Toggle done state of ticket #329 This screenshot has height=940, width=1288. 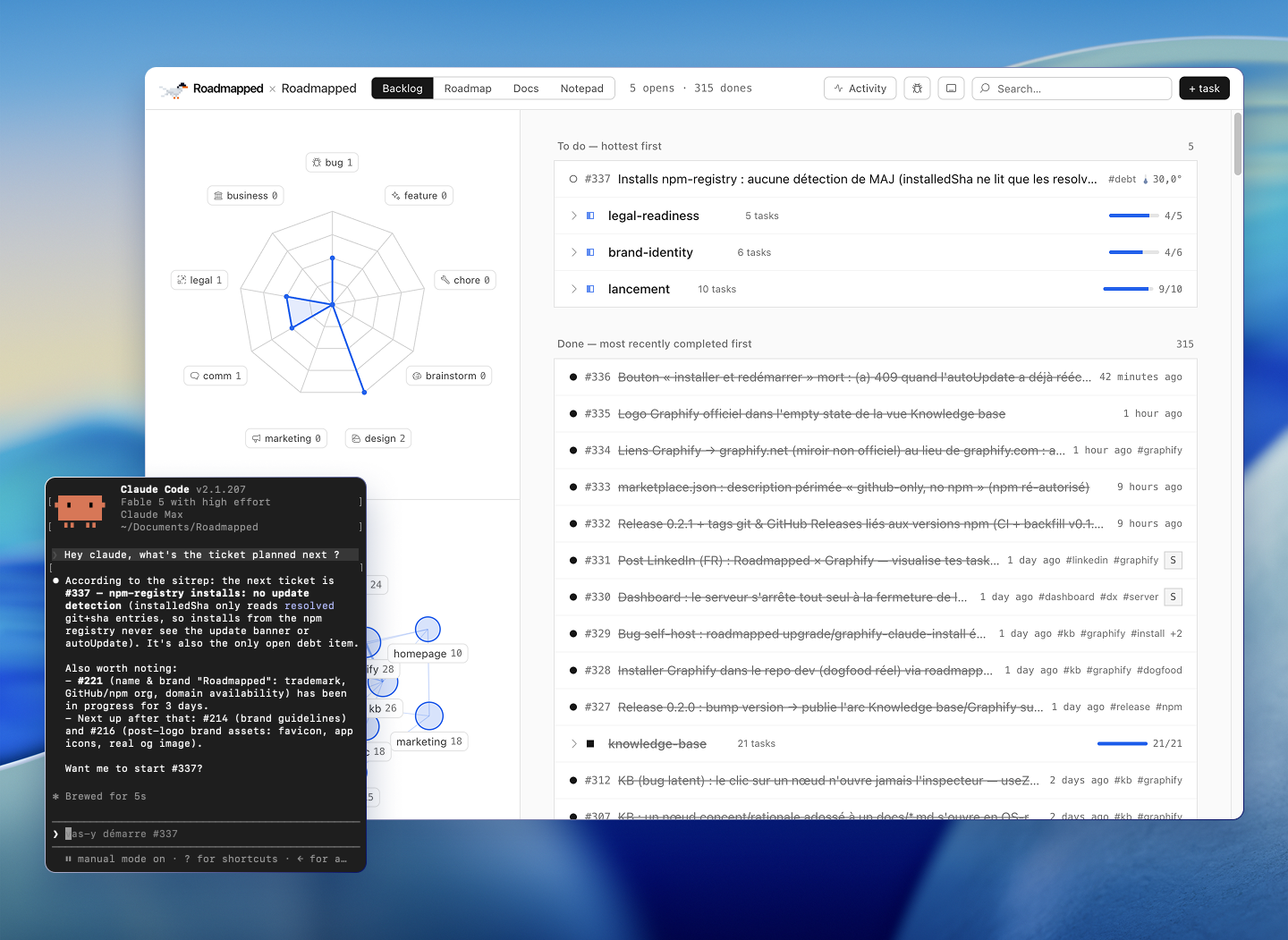coord(573,634)
